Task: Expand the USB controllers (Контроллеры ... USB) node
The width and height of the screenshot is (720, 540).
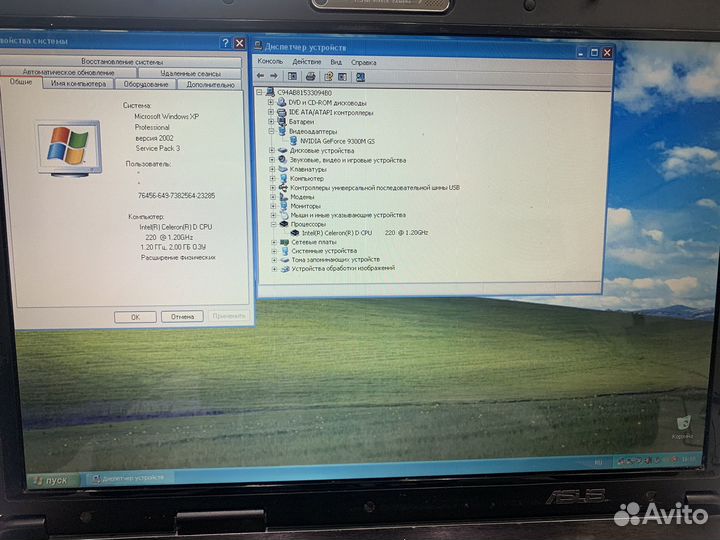Action: [x=273, y=187]
